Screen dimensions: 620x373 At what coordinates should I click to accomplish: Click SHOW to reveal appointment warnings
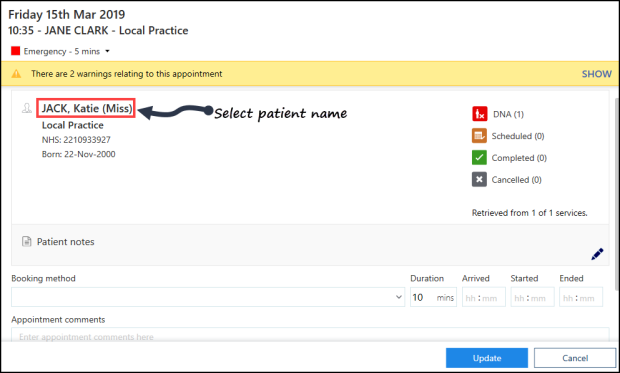[596, 74]
